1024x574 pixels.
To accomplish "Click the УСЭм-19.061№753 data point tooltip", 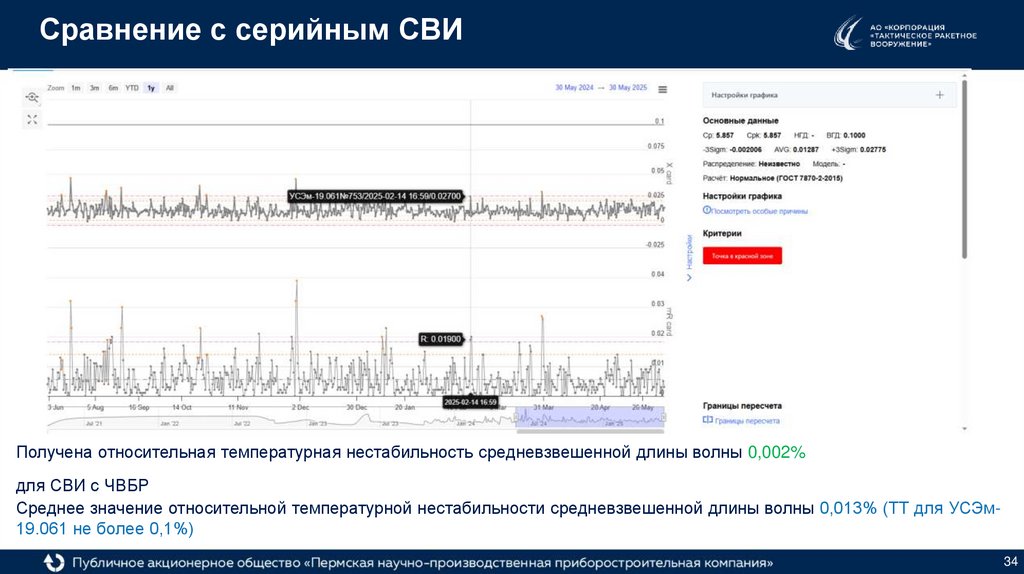I will pyautogui.click(x=376, y=196).
